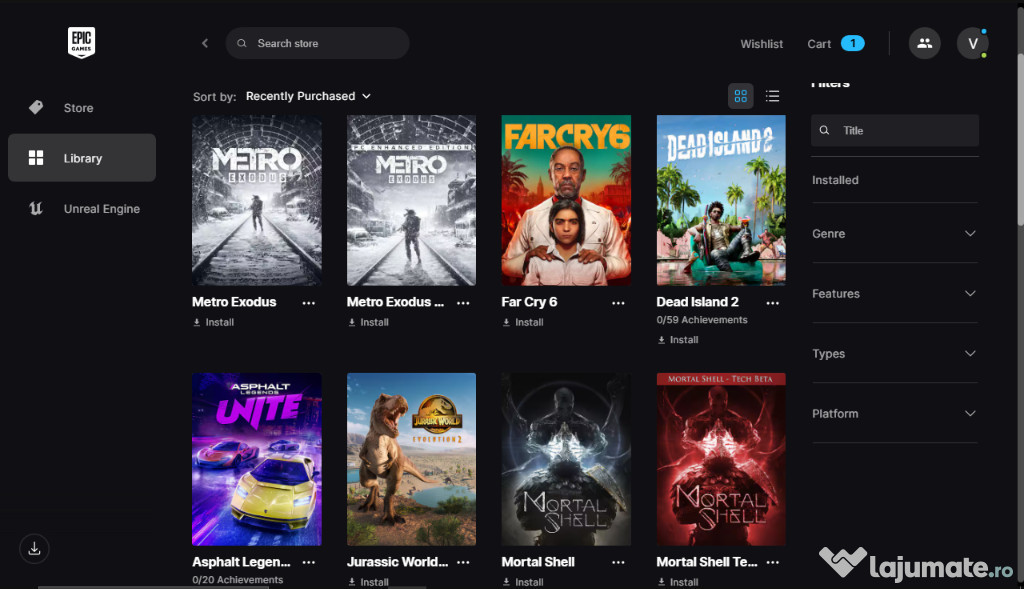This screenshot has width=1024, height=589.
Task: Install Metro Exodus Enhanced Edition
Action: click(x=368, y=323)
